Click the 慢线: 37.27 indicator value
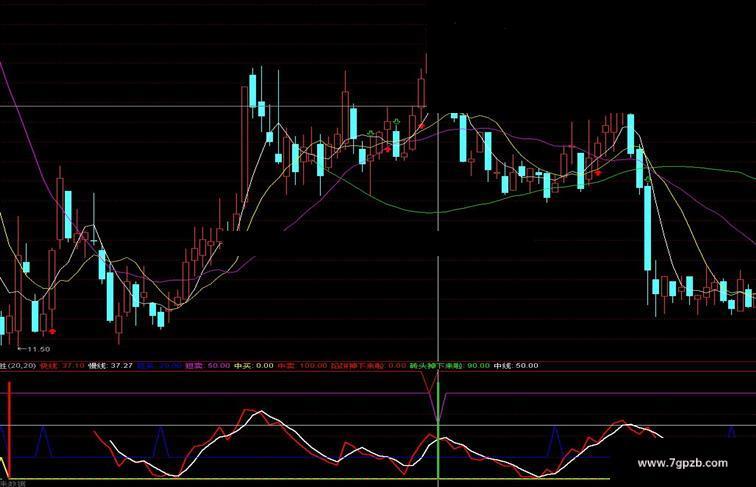Screen dimensions: 756x487 click(x=110, y=365)
